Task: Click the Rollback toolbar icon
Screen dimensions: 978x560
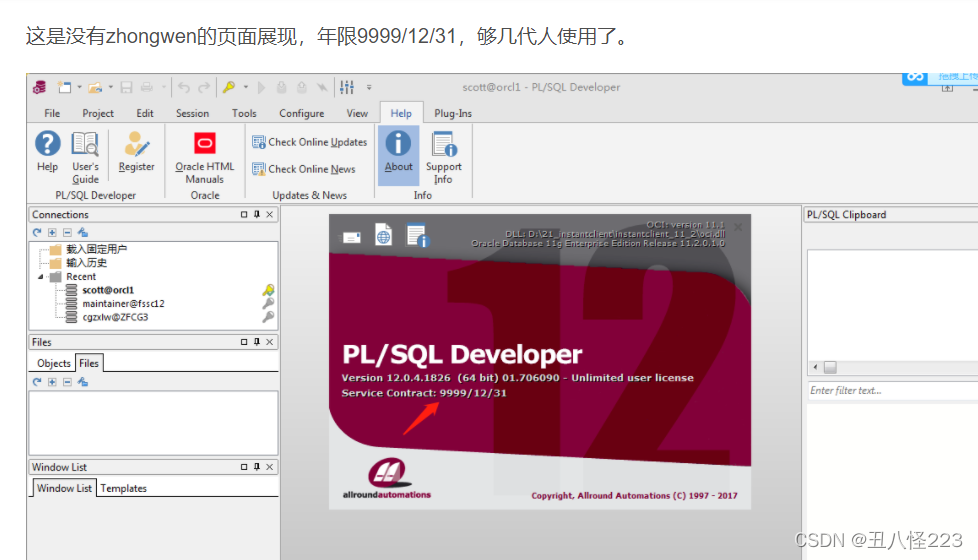Action: tap(301, 87)
